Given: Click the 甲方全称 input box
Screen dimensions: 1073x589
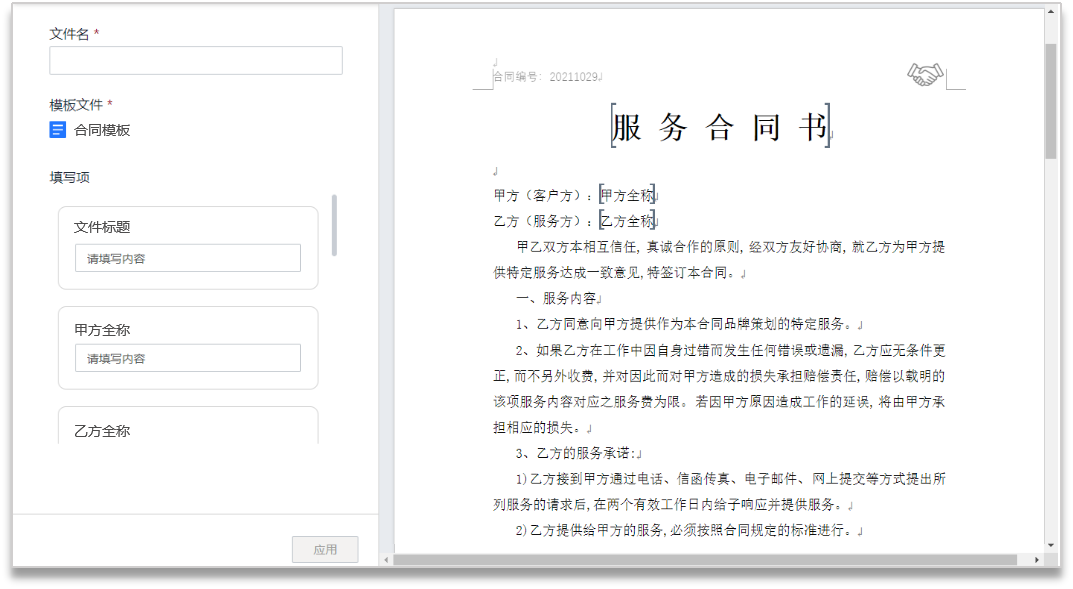Looking at the screenshot, I should 188,358.
